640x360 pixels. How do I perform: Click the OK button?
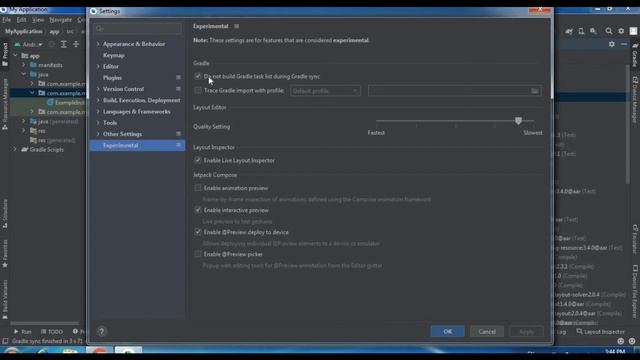(447, 331)
